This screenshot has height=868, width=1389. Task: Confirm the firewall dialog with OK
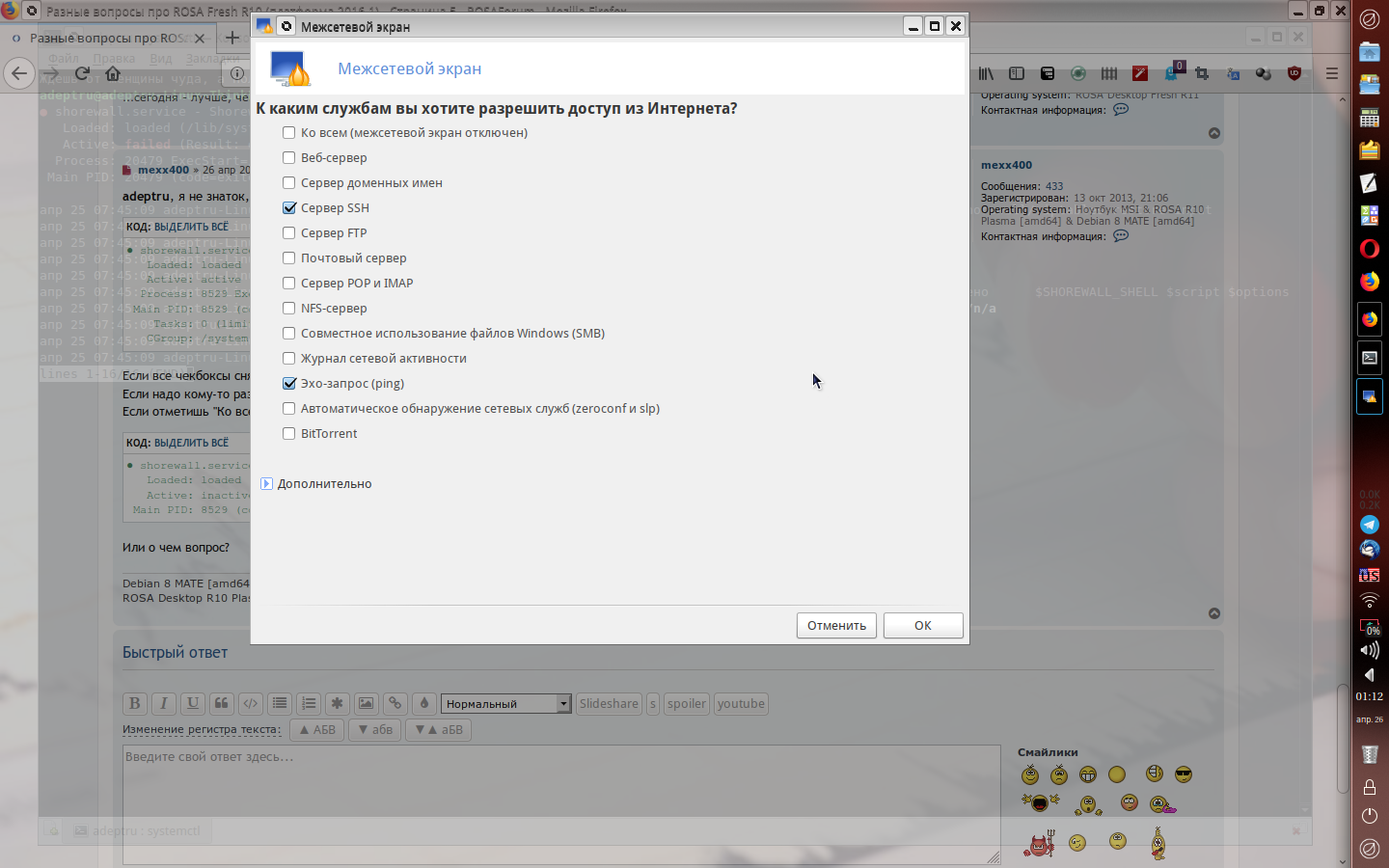point(923,626)
